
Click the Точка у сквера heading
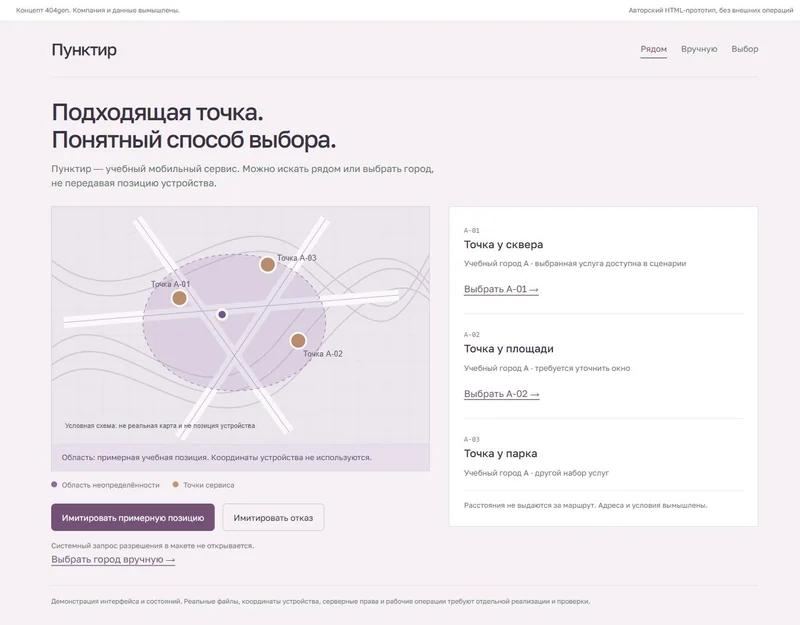[503, 244]
